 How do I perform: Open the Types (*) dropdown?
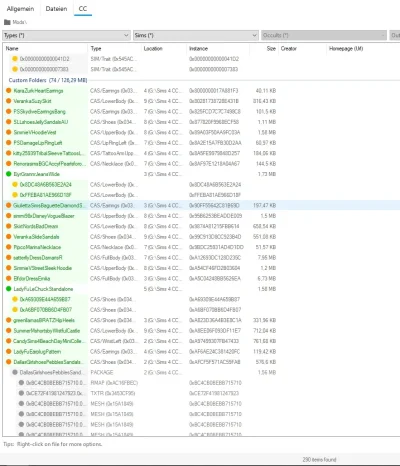coord(66,35)
